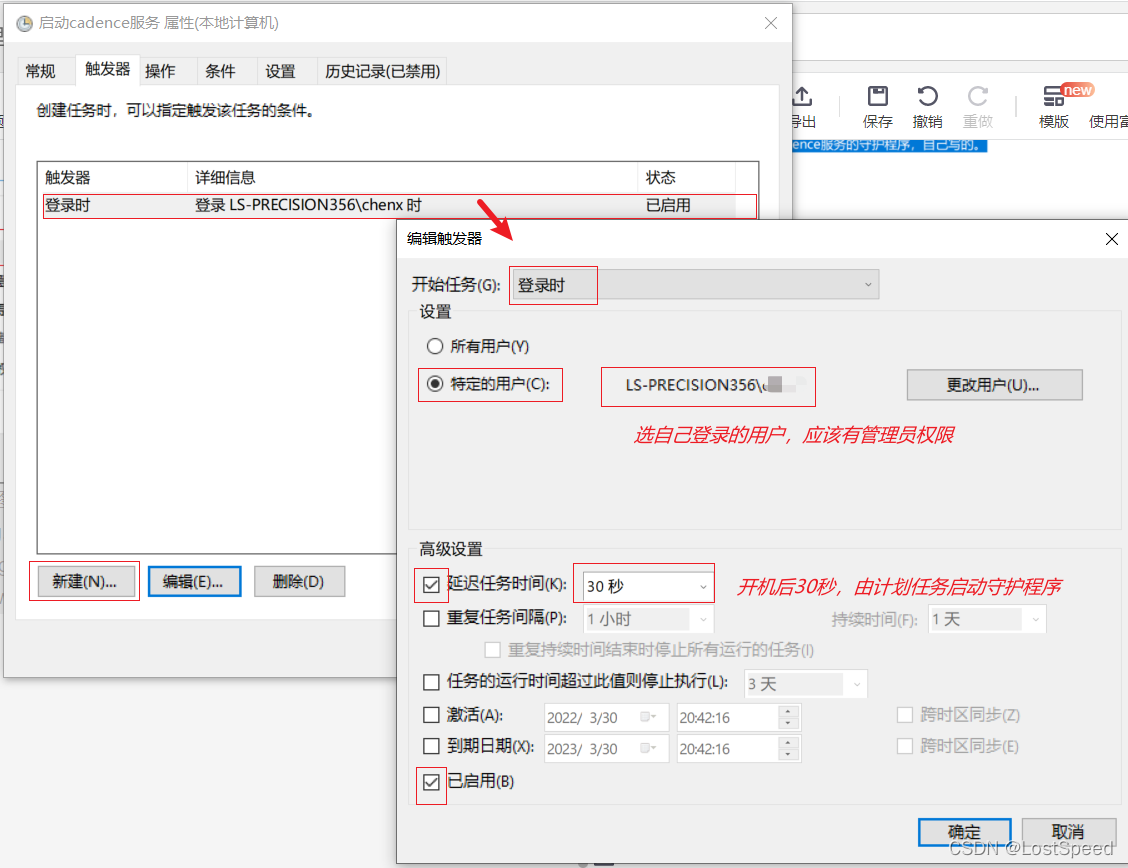Open the 3 天 duration dropdown
The width and height of the screenshot is (1128, 868).
coord(855,684)
